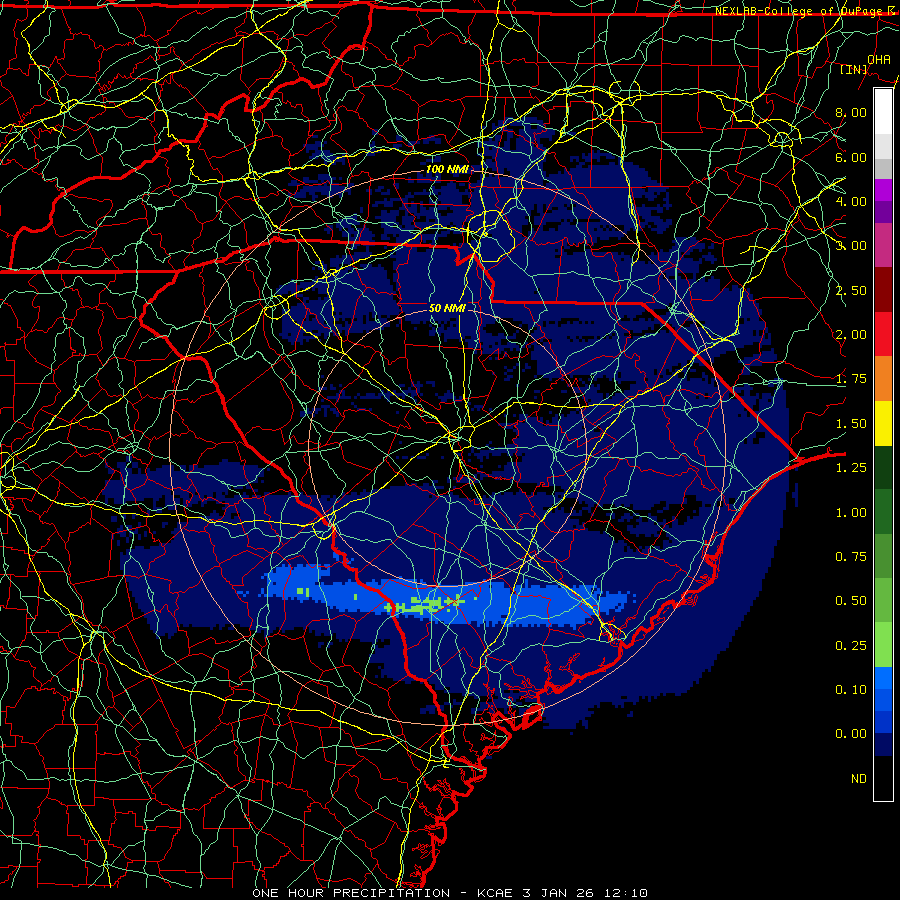Click the 3.00 legend value
900x900 pixels.
pyautogui.click(x=851, y=246)
